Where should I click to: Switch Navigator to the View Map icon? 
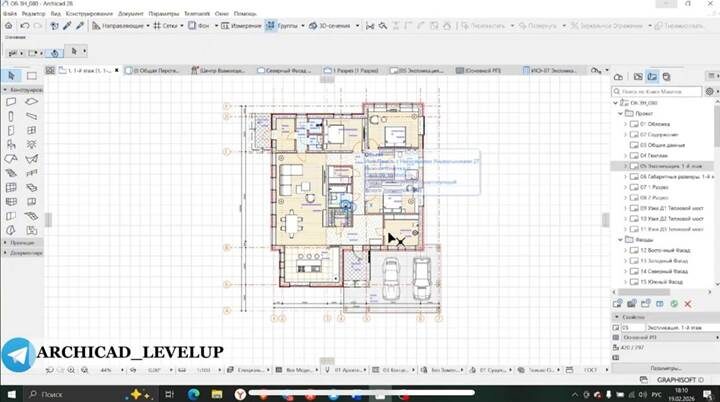[x=638, y=77]
